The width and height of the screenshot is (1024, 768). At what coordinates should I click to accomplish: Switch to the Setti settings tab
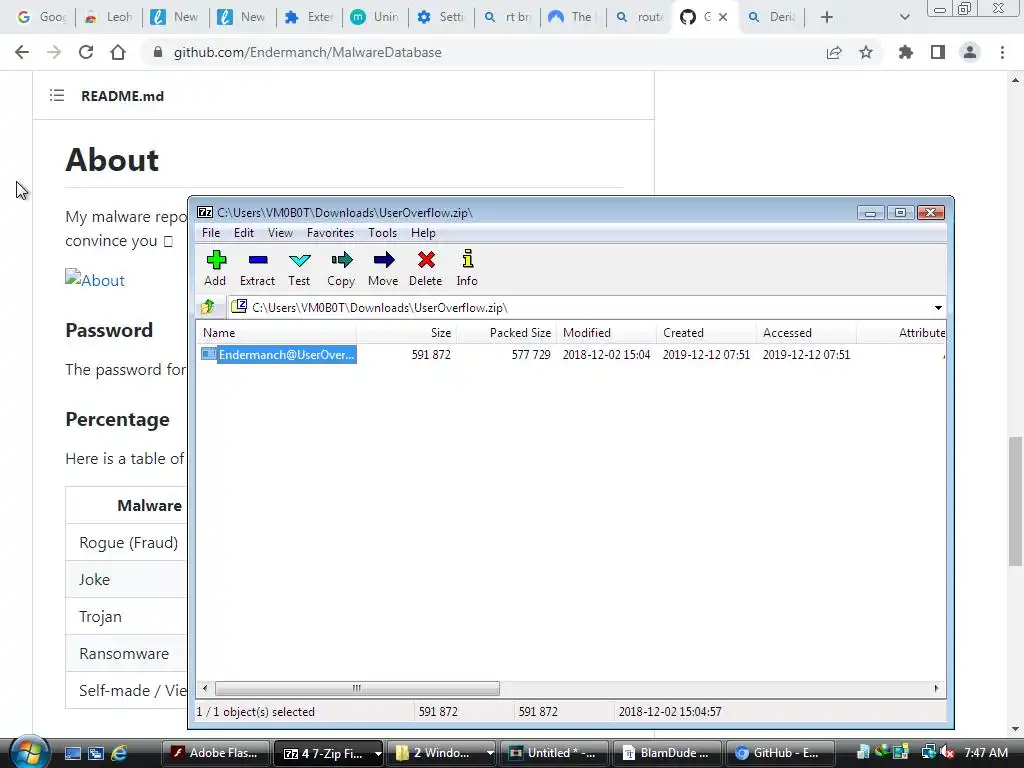[442, 17]
